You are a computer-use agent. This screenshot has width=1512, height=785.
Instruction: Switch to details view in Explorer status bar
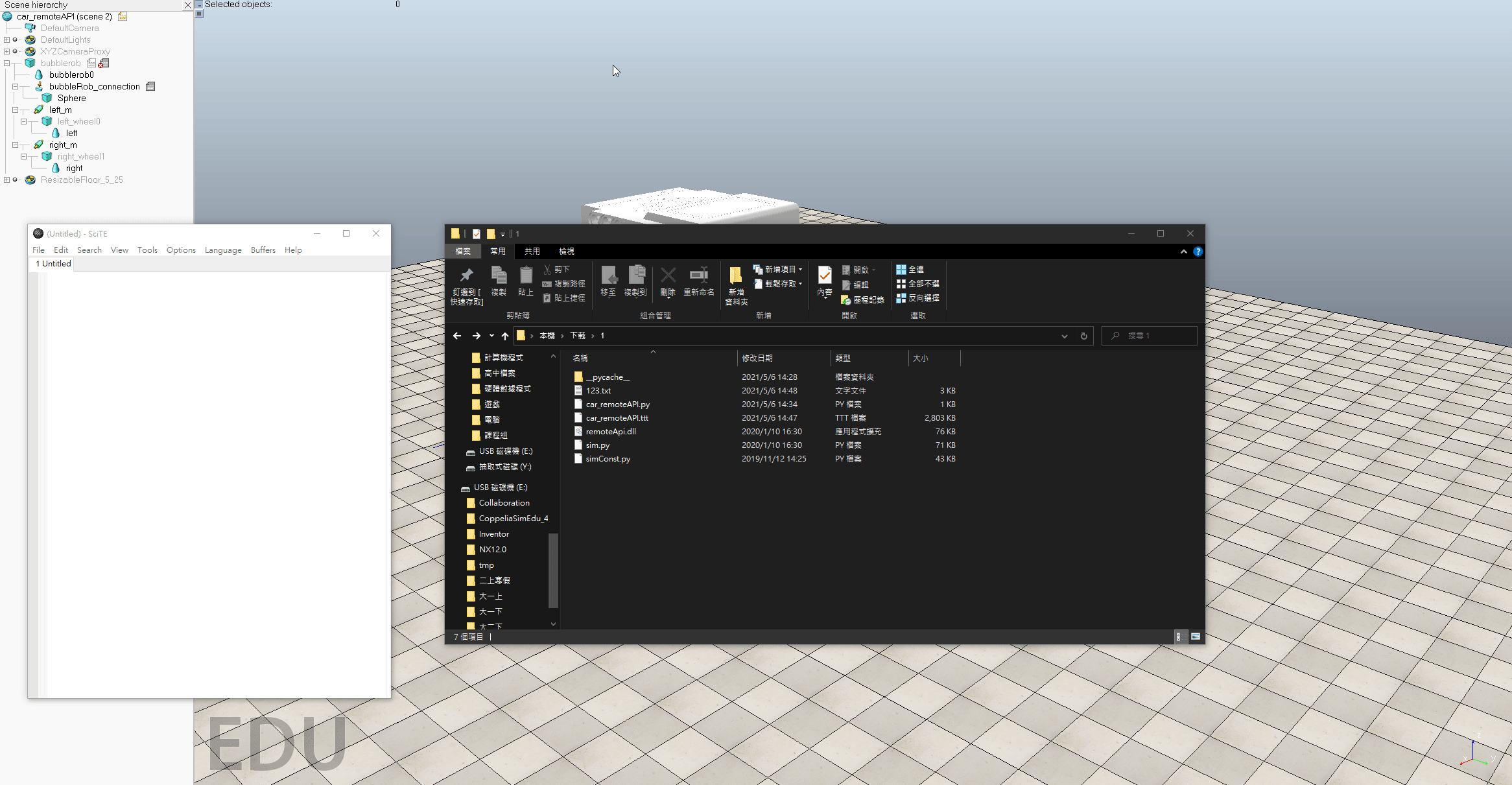(x=1181, y=637)
